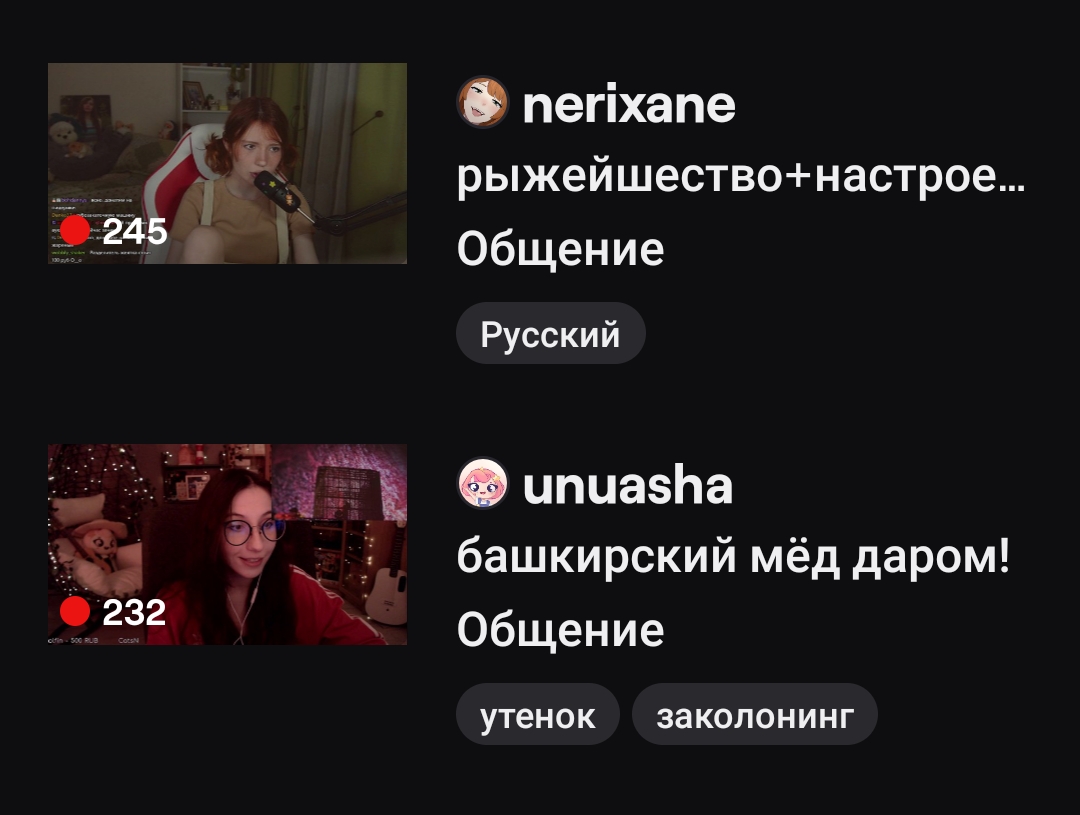Select the Общение category under unuasha
1080x815 pixels.
(x=560, y=630)
